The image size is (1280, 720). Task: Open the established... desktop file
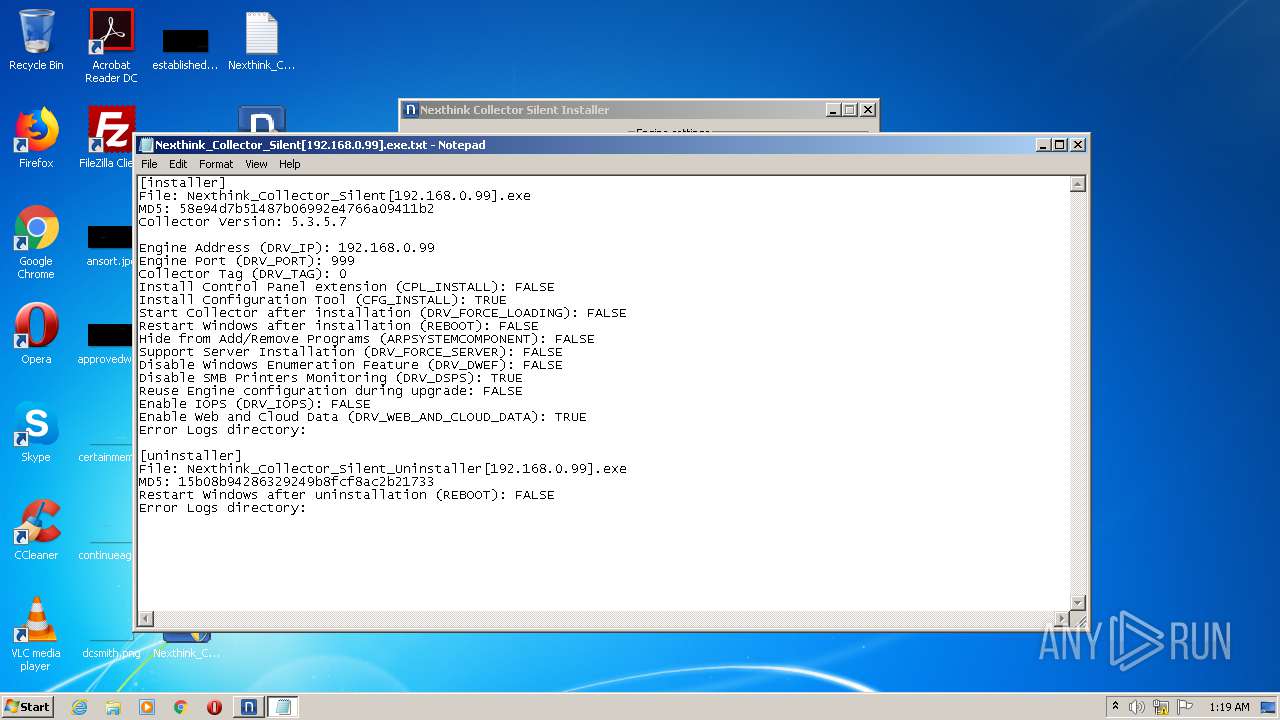(x=185, y=49)
